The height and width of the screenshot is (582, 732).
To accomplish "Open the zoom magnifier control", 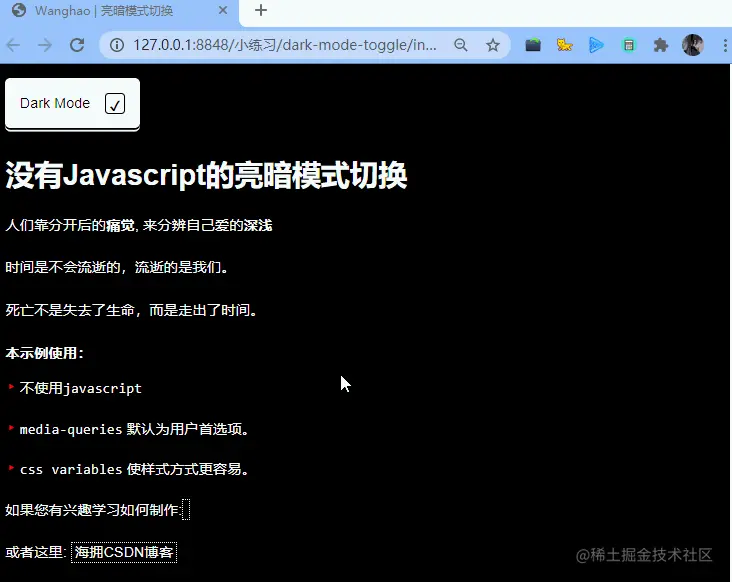I will [x=461, y=45].
